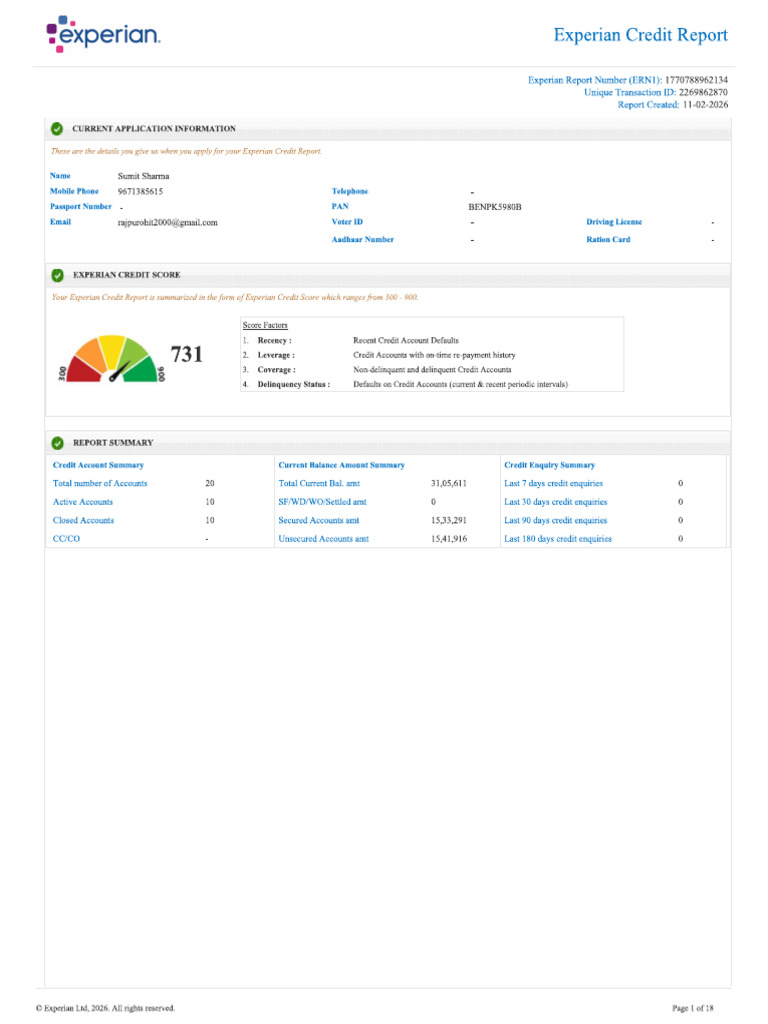Click Last 7 days credit enquiries
Viewport: 768px width, 1024px height.
(x=553, y=484)
